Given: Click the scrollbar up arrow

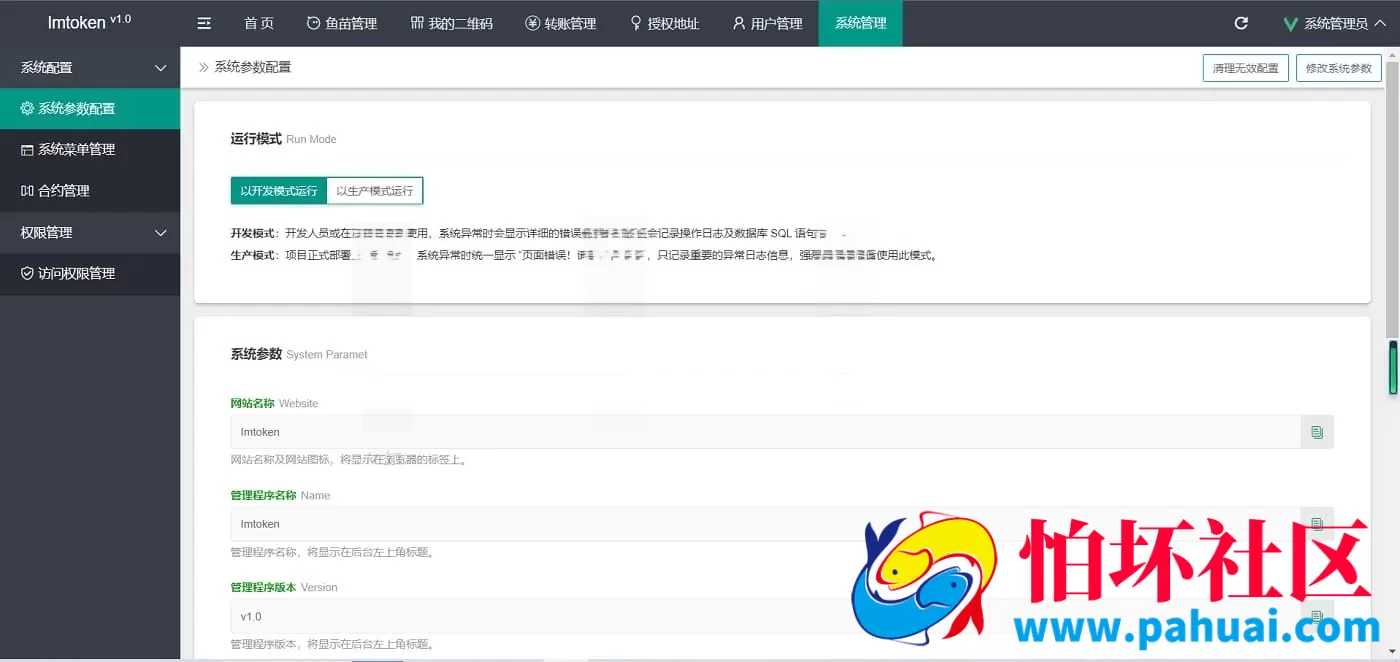Looking at the screenshot, I should (x=1392, y=53).
